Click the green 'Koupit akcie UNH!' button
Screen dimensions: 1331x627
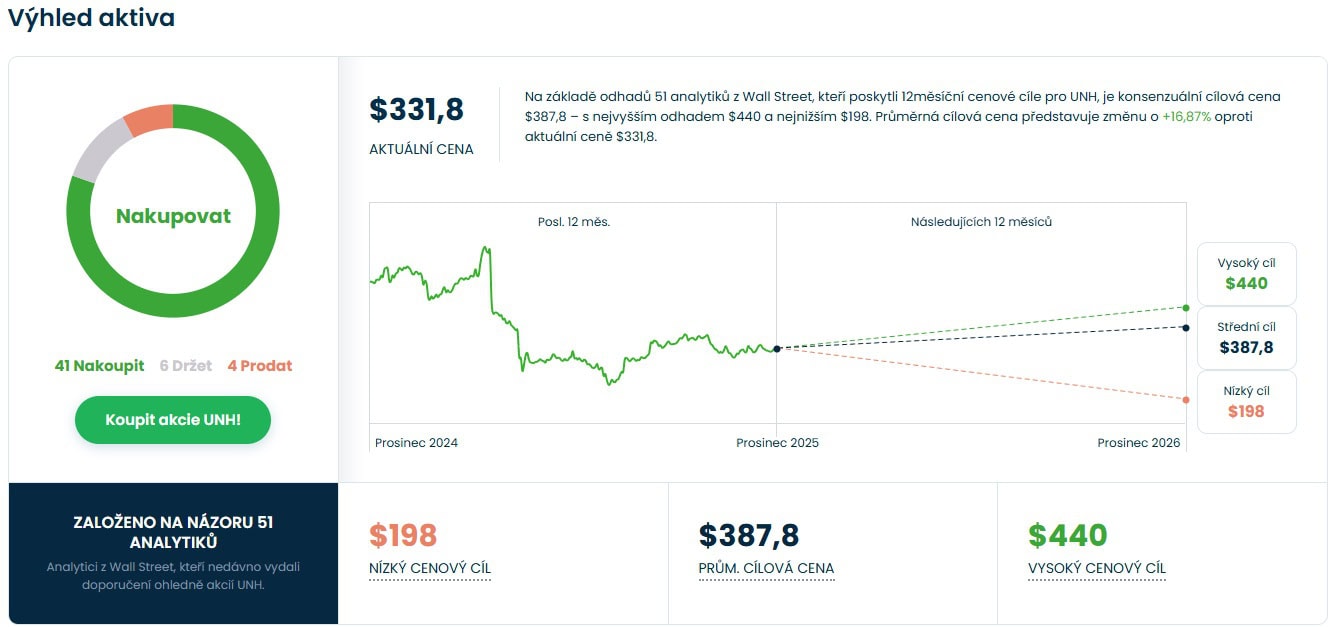tap(173, 420)
